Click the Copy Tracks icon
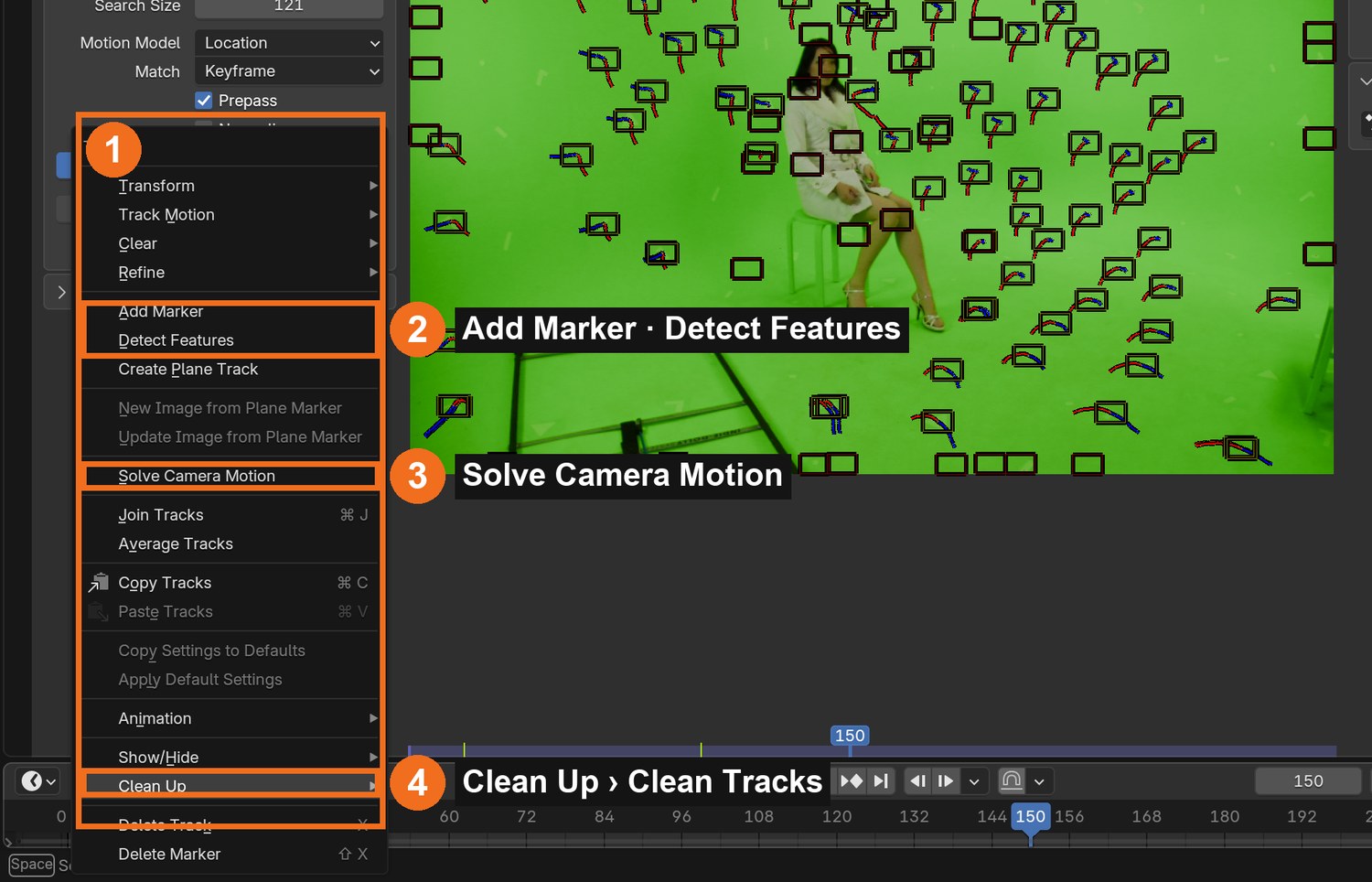Image resolution: width=1372 pixels, height=882 pixels. click(x=99, y=583)
